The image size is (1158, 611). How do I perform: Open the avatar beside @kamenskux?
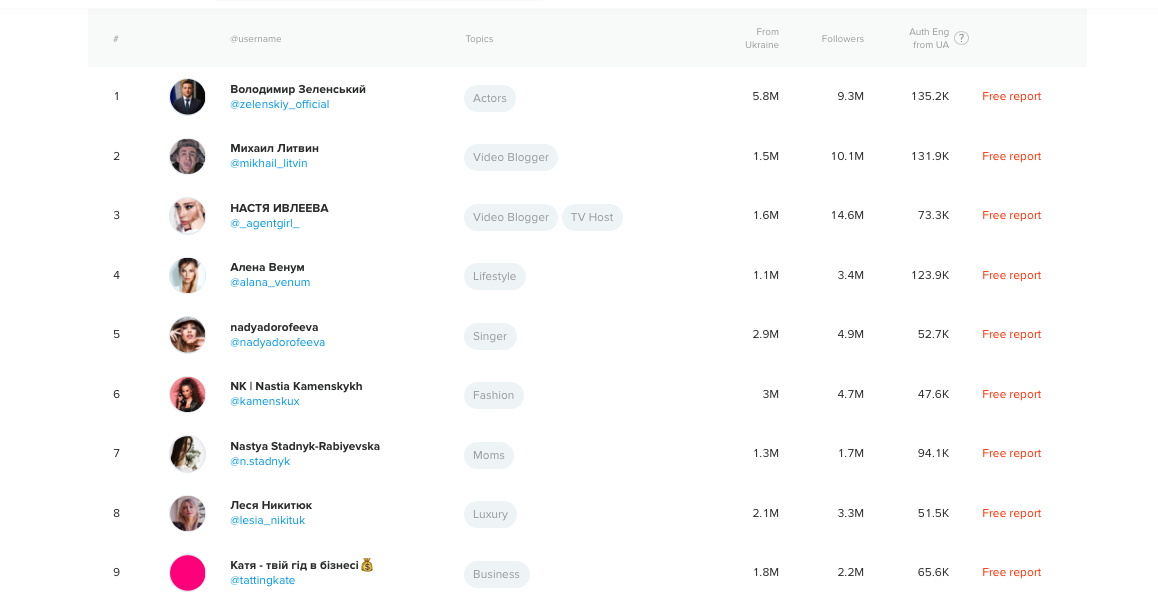(187, 394)
